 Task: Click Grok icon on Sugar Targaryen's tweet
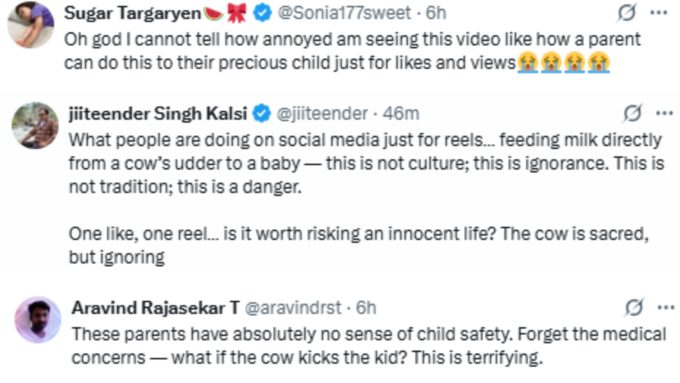click(x=627, y=13)
